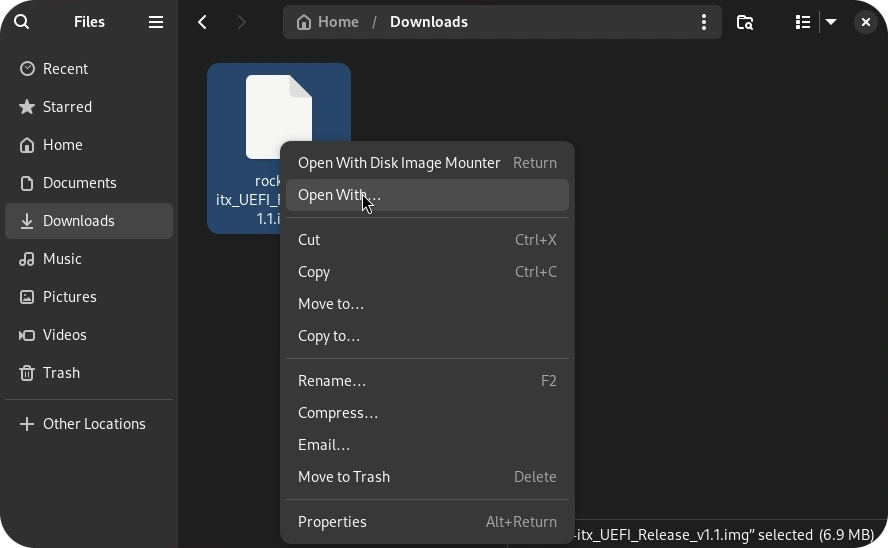Go to Home in the sidebar
Viewport: 888px width, 548px height.
(89, 145)
